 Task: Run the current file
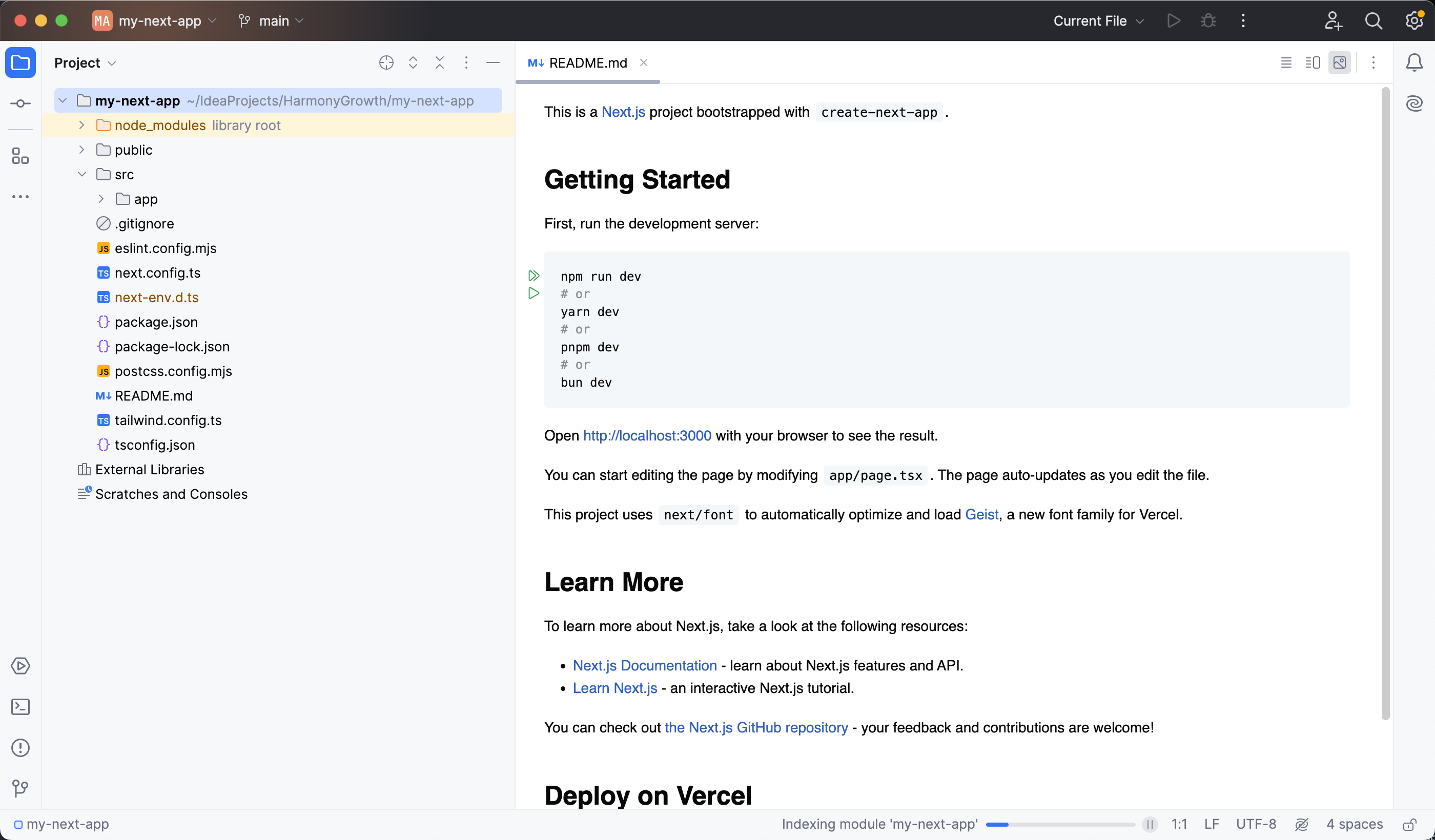coord(1174,20)
